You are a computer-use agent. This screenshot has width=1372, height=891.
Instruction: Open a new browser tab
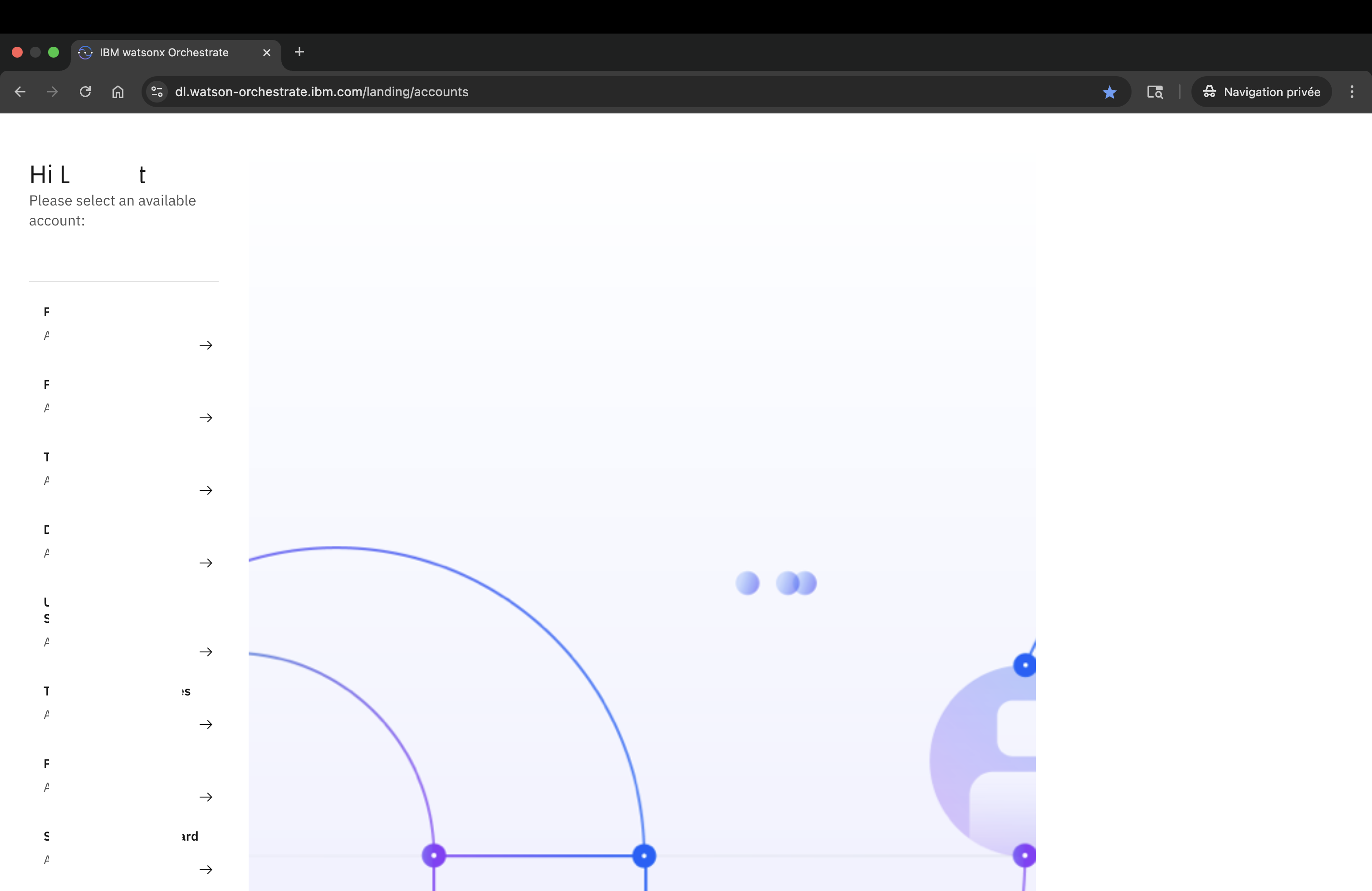pos(299,53)
